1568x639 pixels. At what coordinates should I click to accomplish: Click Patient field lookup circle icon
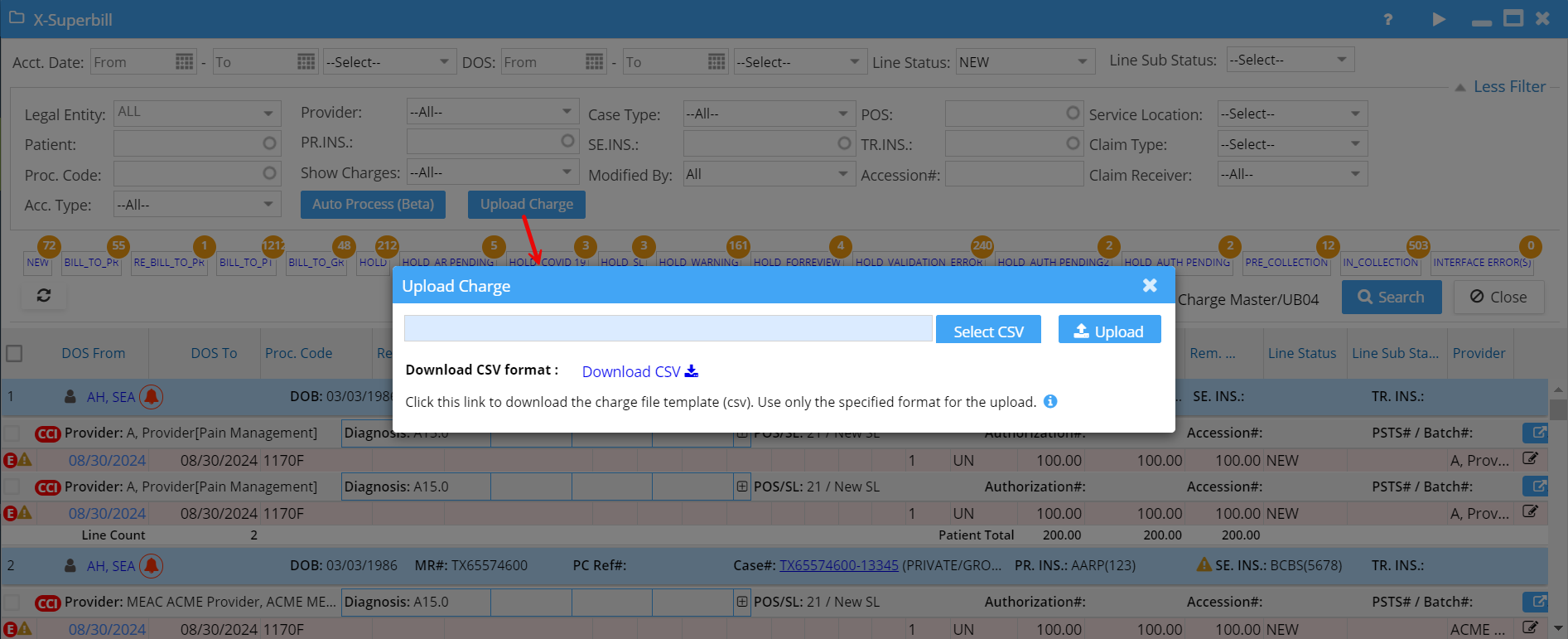(269, 143)
